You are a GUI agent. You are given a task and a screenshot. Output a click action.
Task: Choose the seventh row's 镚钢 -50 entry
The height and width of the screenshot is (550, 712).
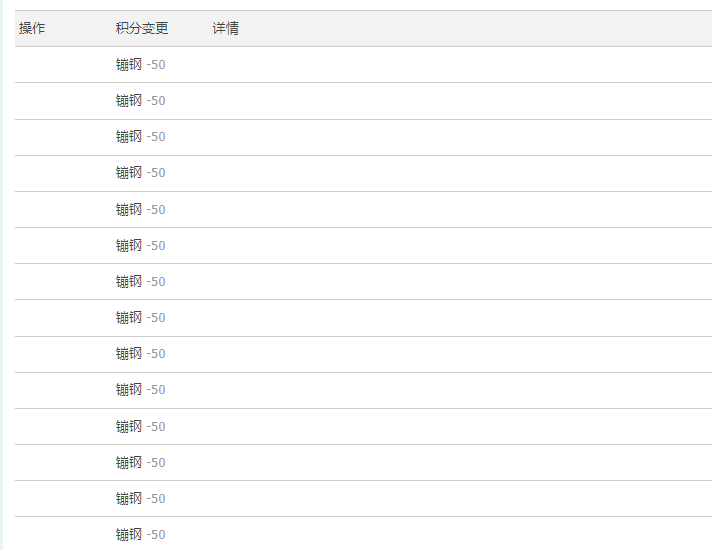coord(141,282)
